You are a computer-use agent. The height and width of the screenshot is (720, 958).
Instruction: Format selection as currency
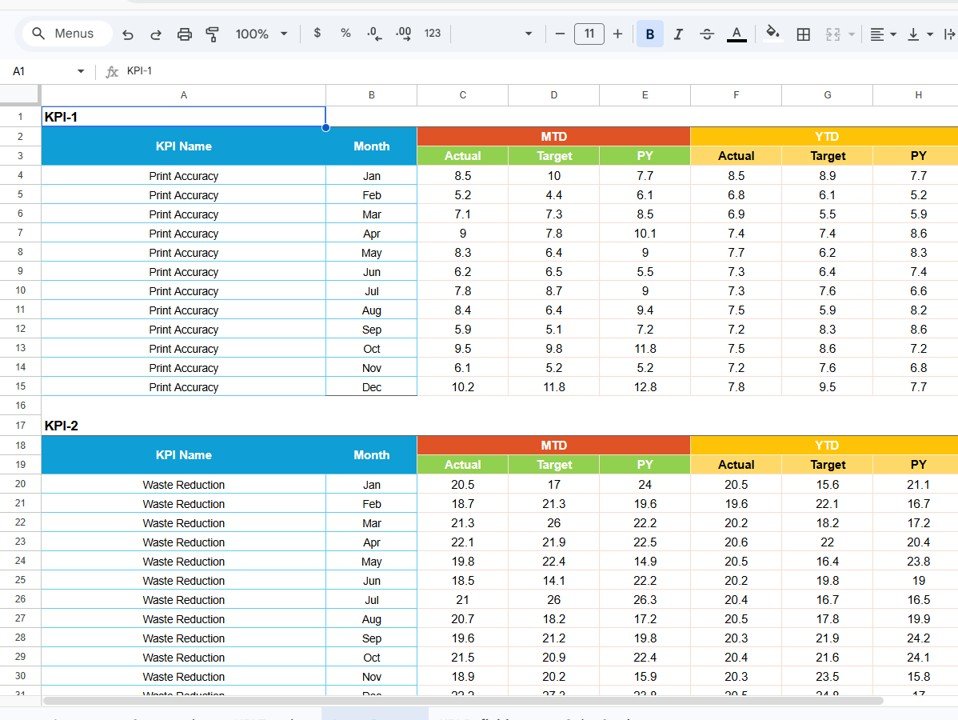317,33
